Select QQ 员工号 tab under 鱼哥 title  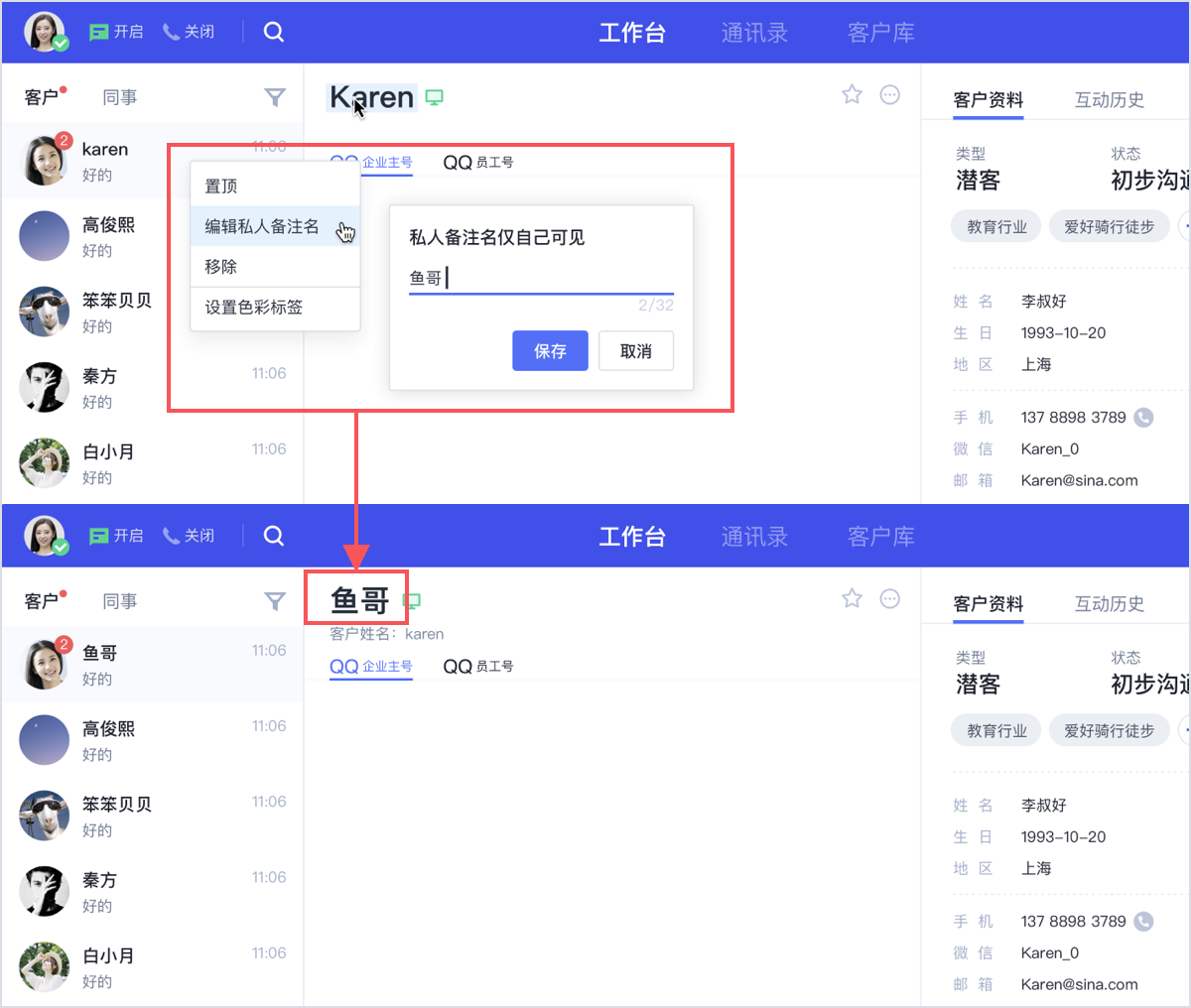[478, 667]
